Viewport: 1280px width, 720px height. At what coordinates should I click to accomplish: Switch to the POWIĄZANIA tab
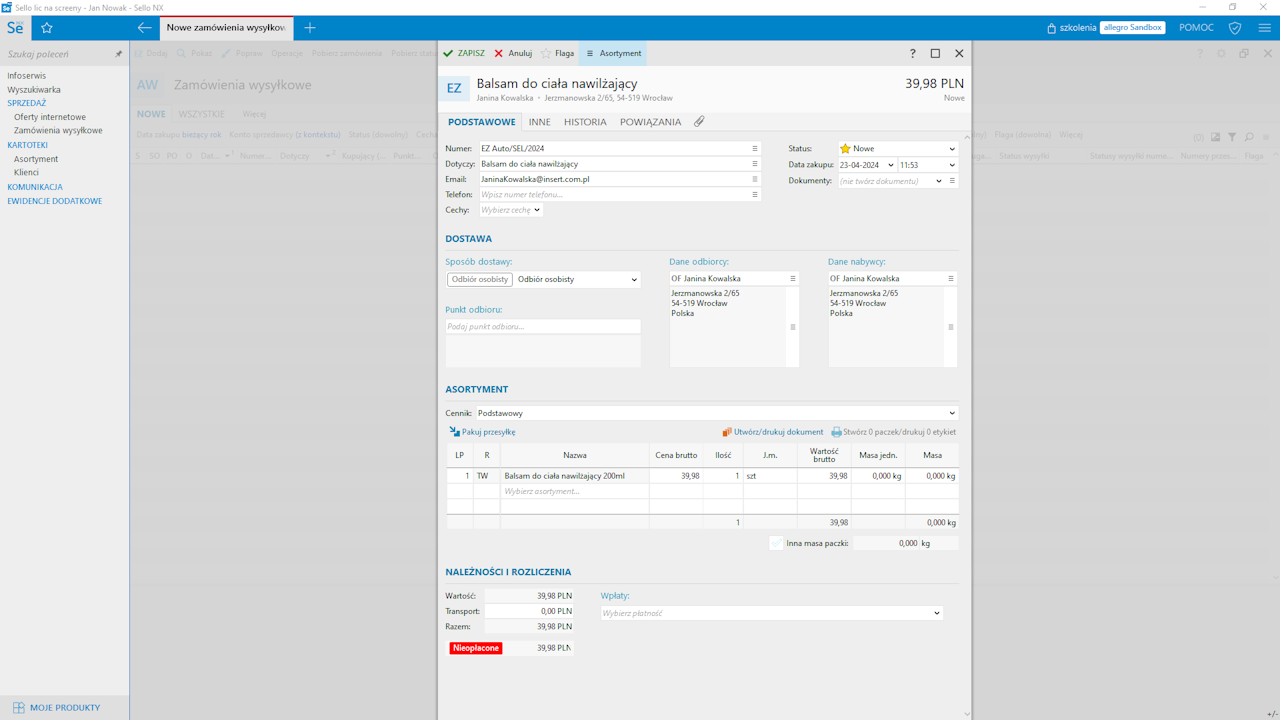point(650,122)
